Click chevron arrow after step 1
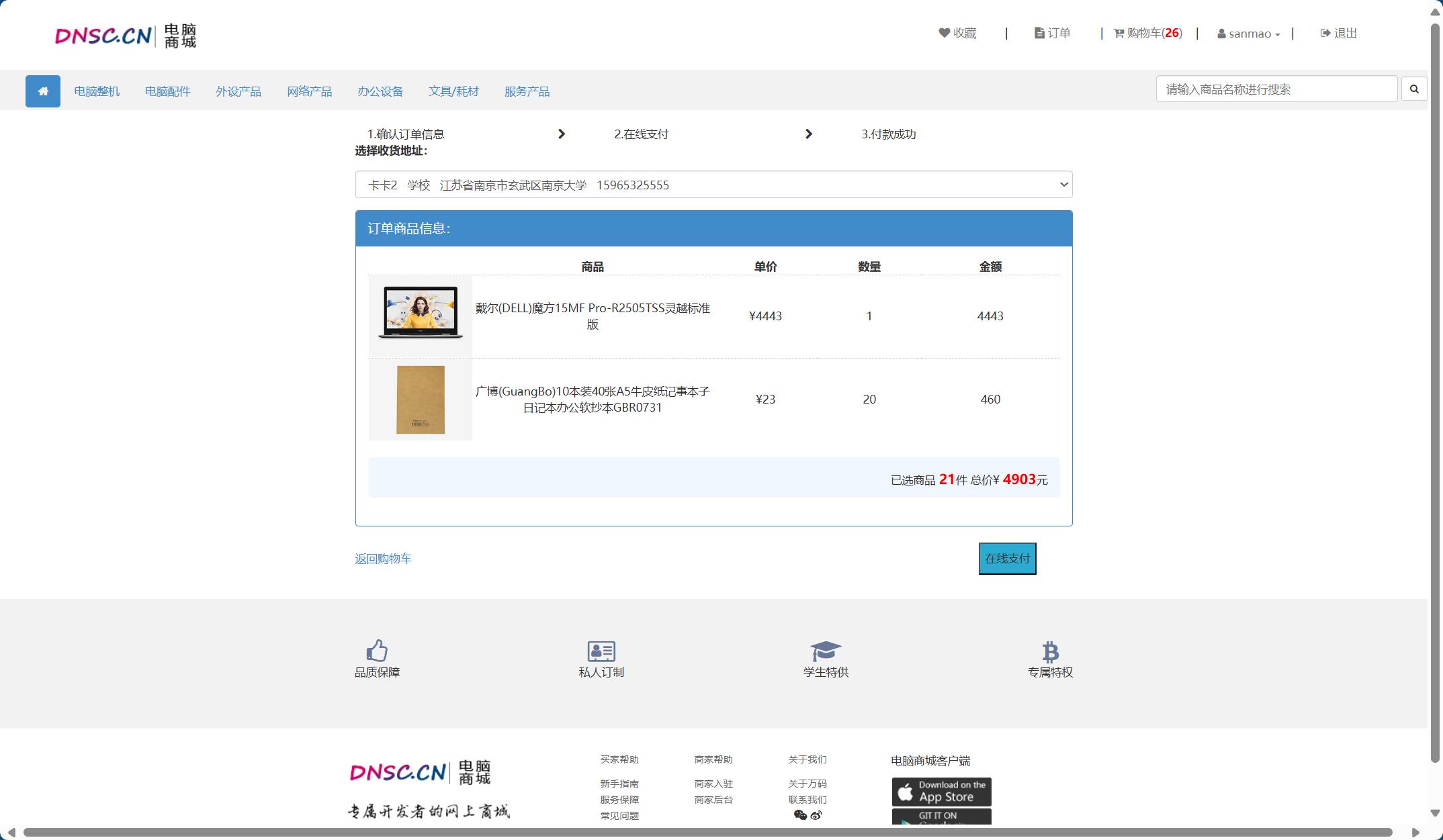 tap(562, 134)
